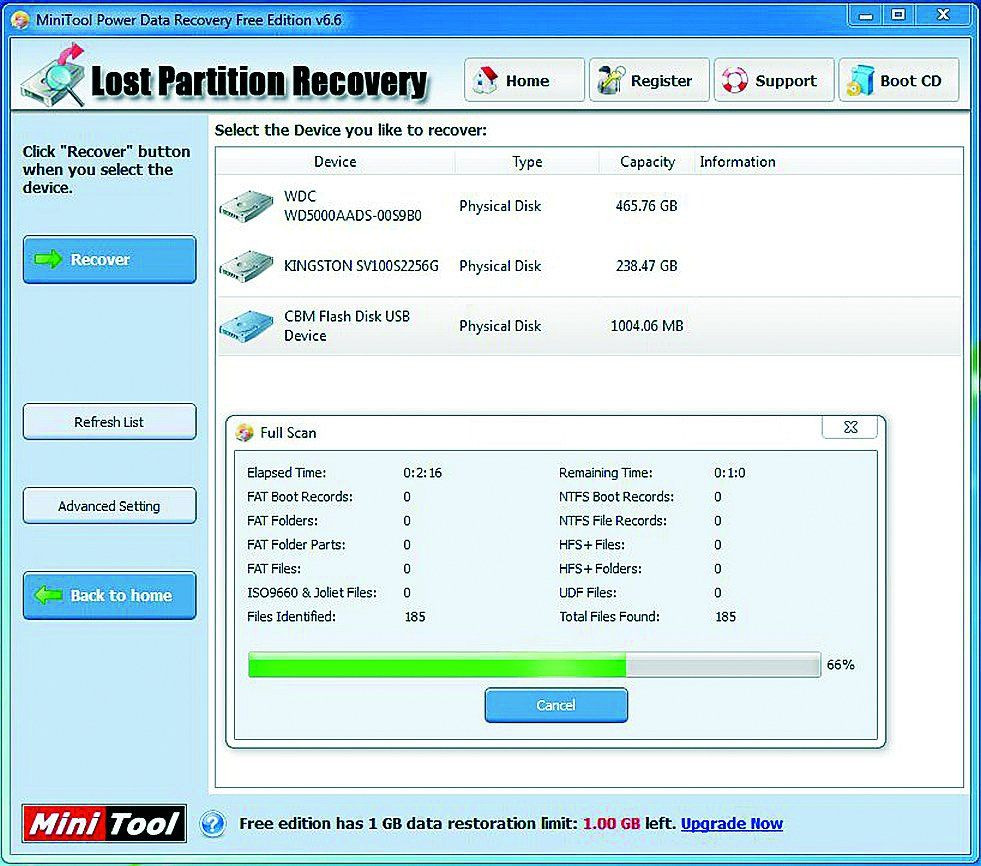The image size is (981, 866).
Task: Open Advanced Setting
Action: 109,506
